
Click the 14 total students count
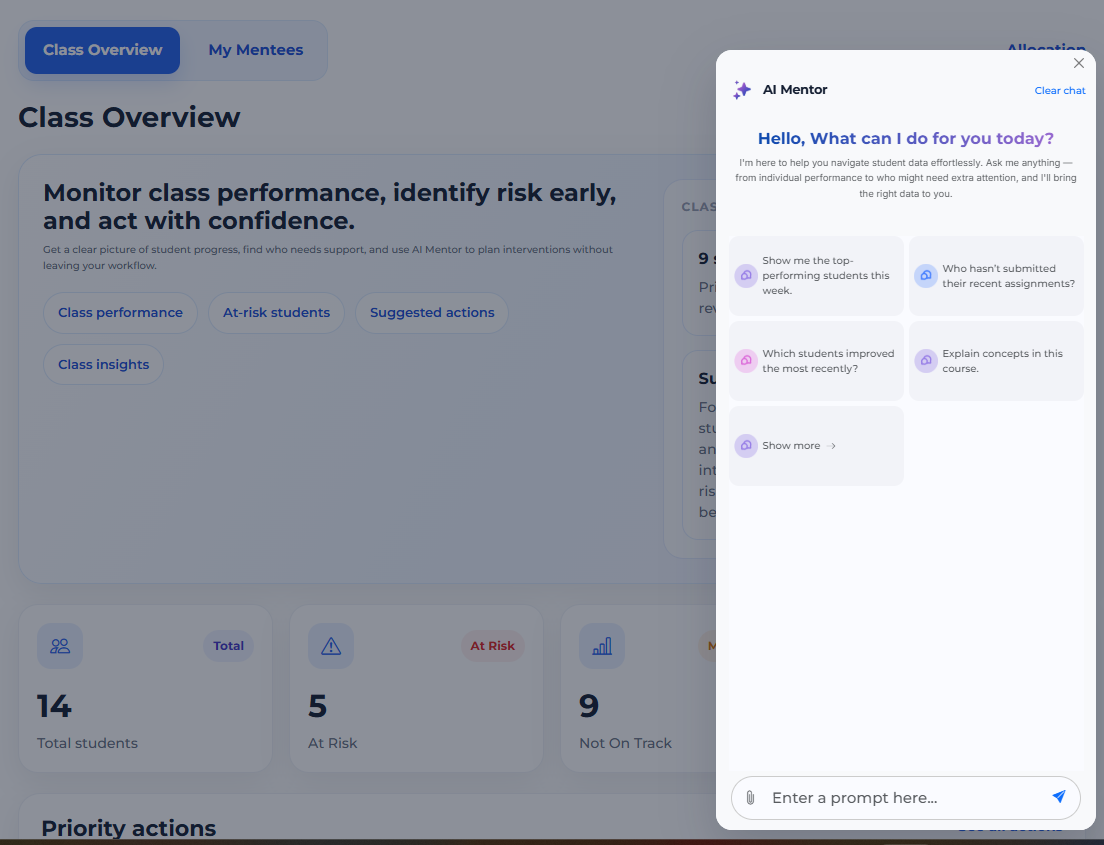click(x=54, y=706)
